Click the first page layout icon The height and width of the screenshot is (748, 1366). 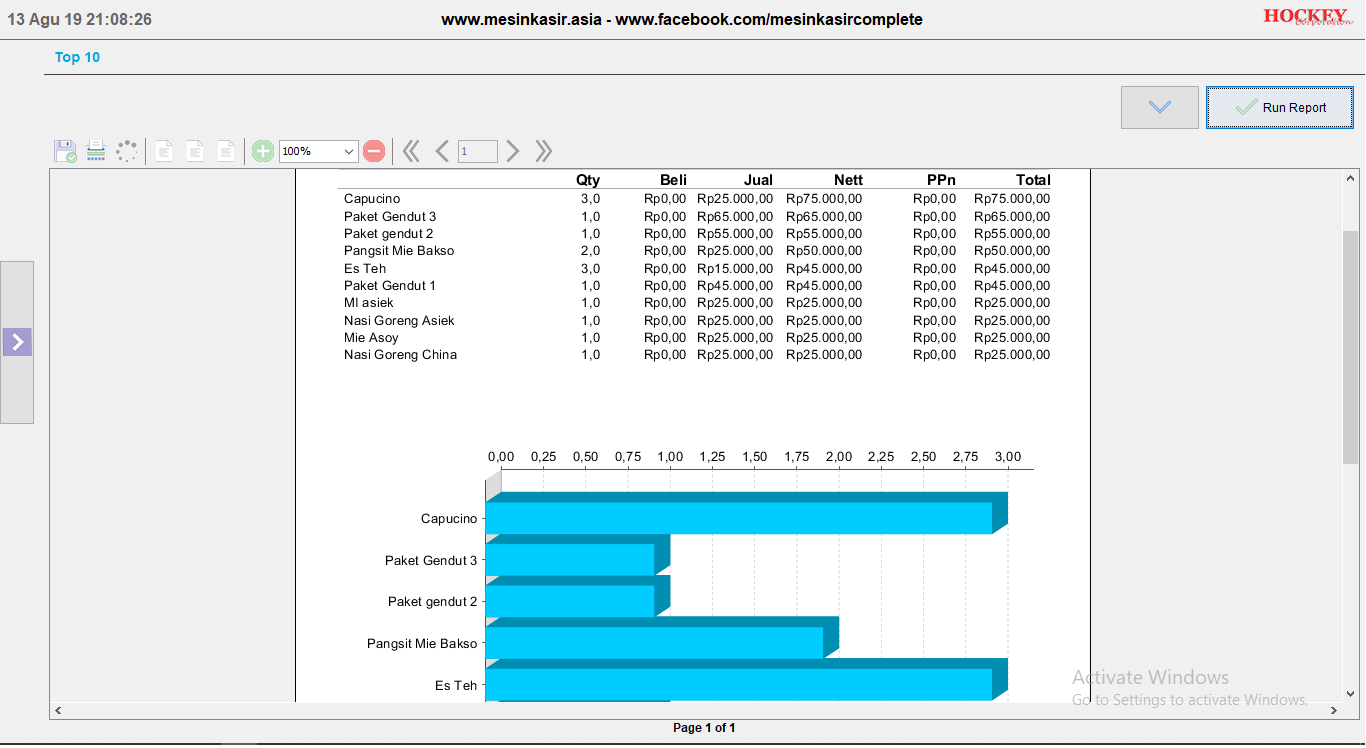pos(164,151)
